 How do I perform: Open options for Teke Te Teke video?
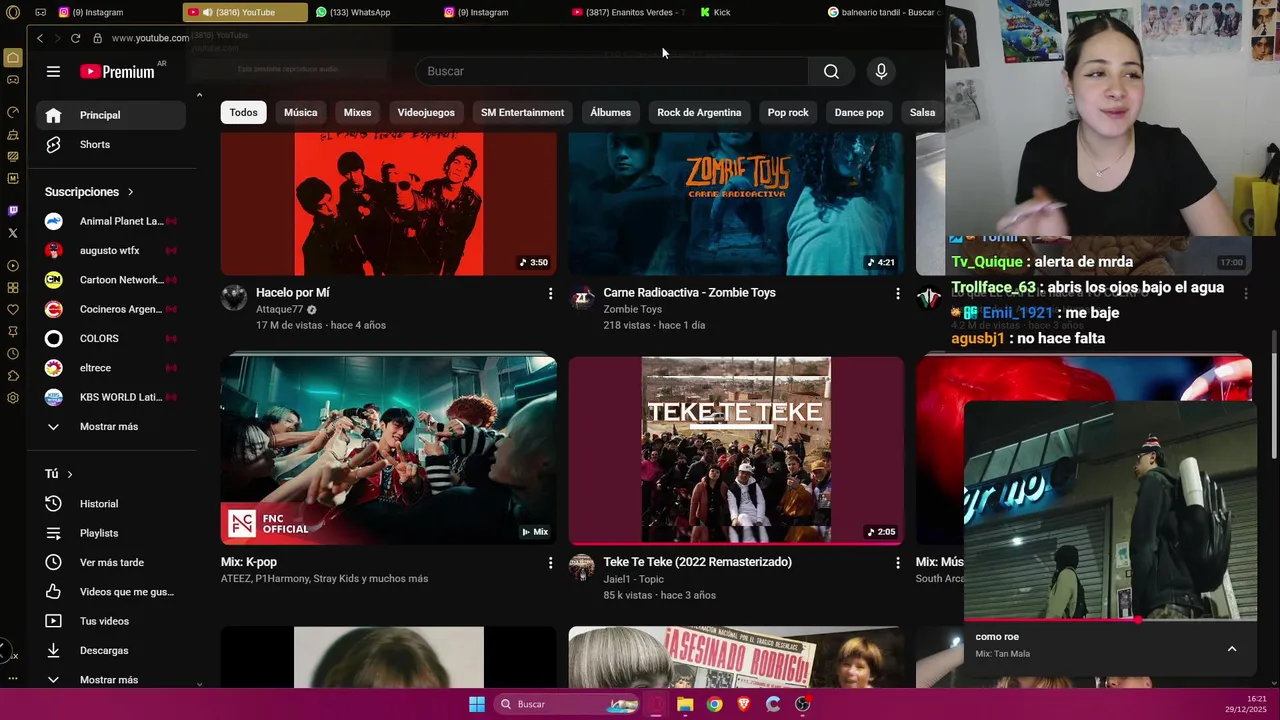pos(897,563)
